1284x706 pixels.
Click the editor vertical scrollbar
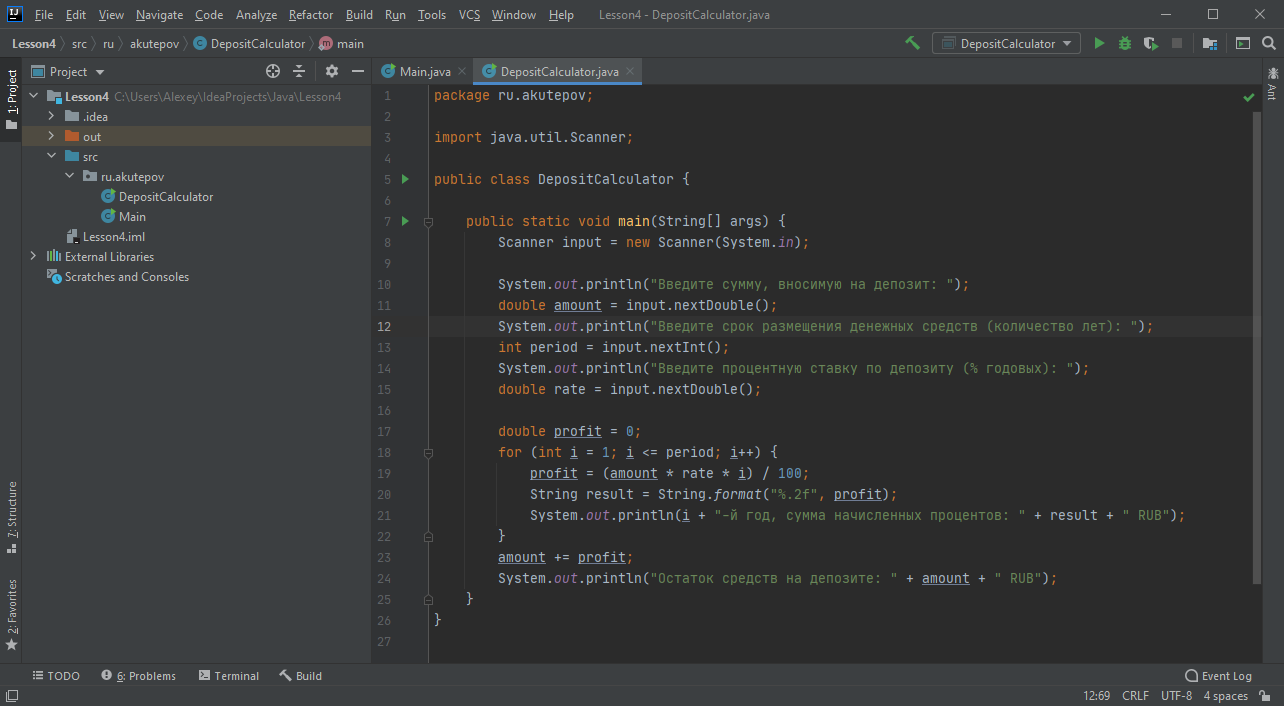(1258, 348)
